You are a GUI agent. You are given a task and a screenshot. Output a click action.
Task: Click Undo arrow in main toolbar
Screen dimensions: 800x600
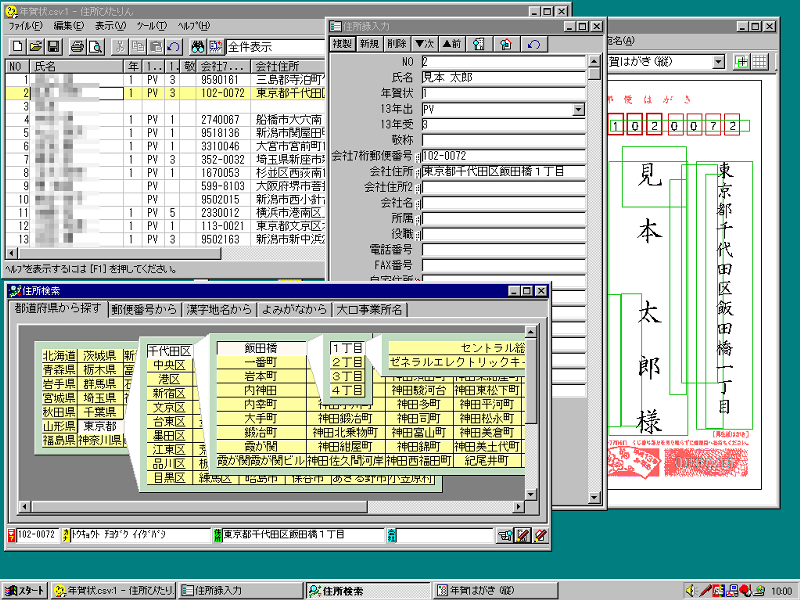(173, 47)
